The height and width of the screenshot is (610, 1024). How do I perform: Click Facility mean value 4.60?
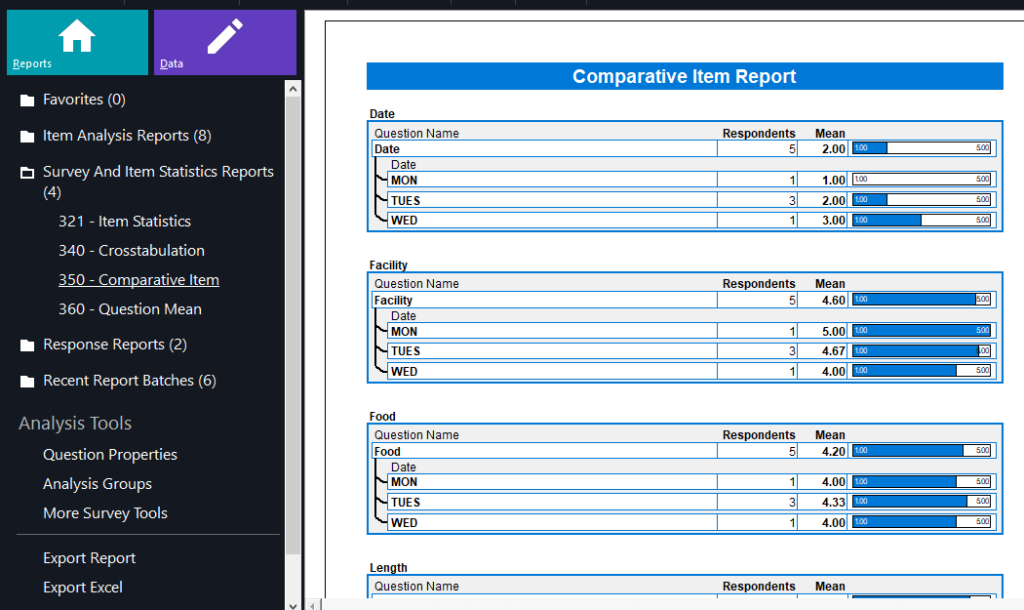coord(833,300)
